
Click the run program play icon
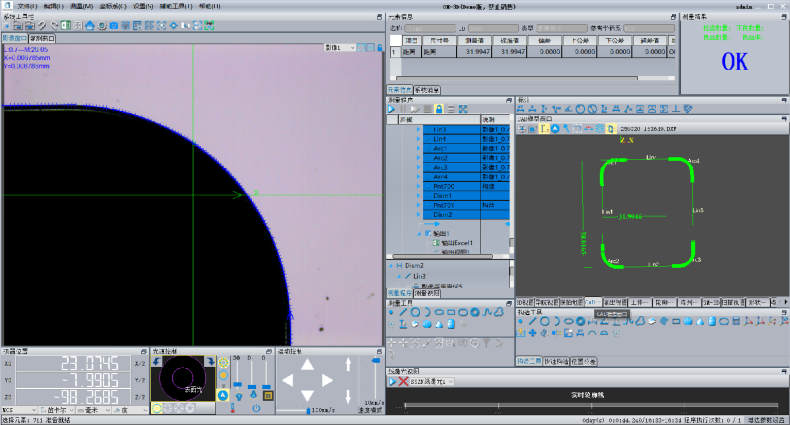[x=392, y=108]
